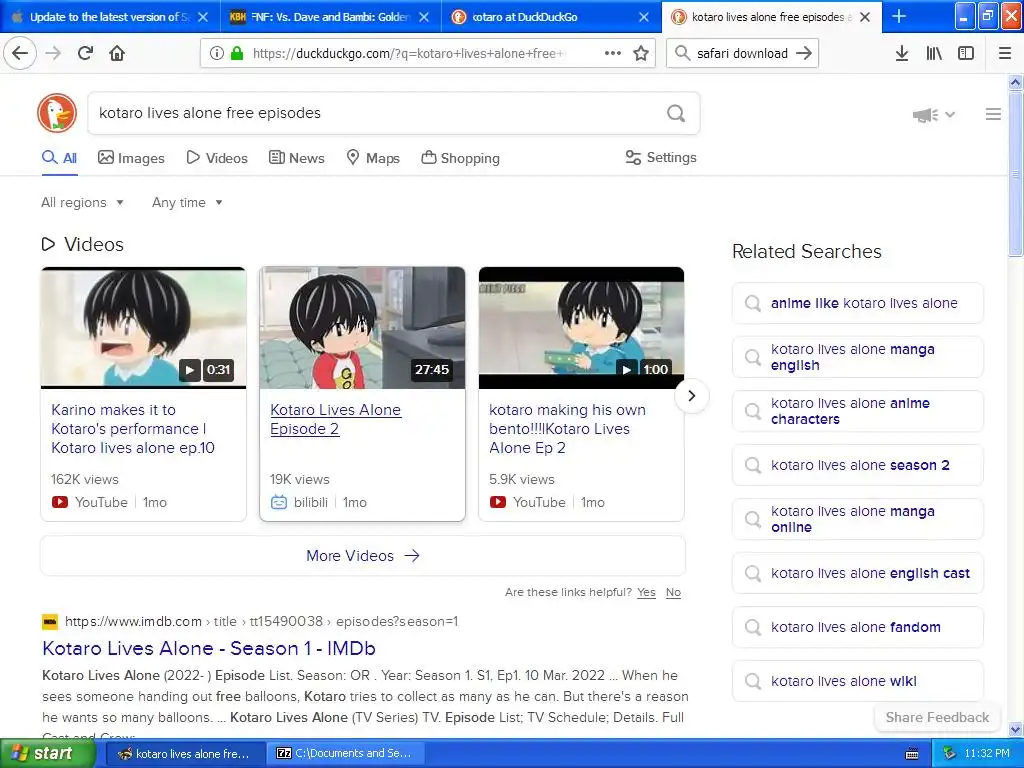Play the 1:00 bento video thumbnail
Screen dimensions: 1024x768
coord(581,328)
